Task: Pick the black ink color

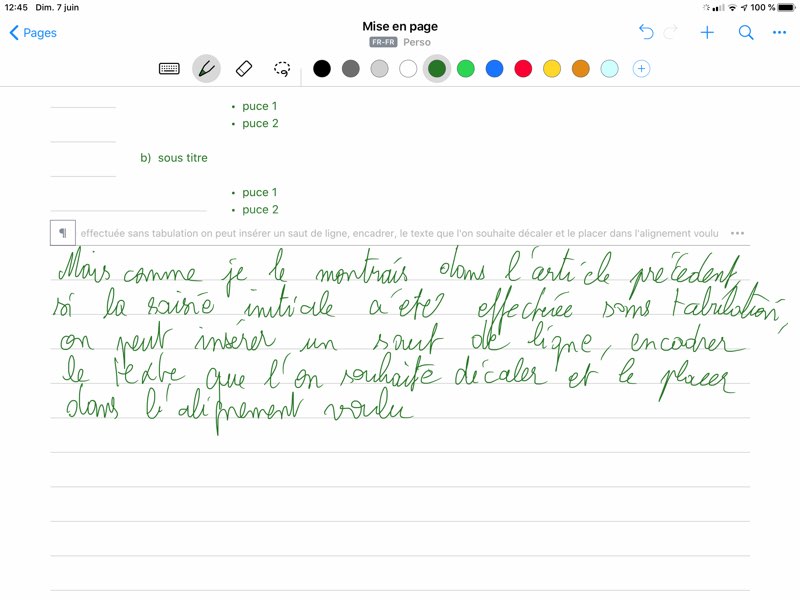Action: click(x=322, y=69)
